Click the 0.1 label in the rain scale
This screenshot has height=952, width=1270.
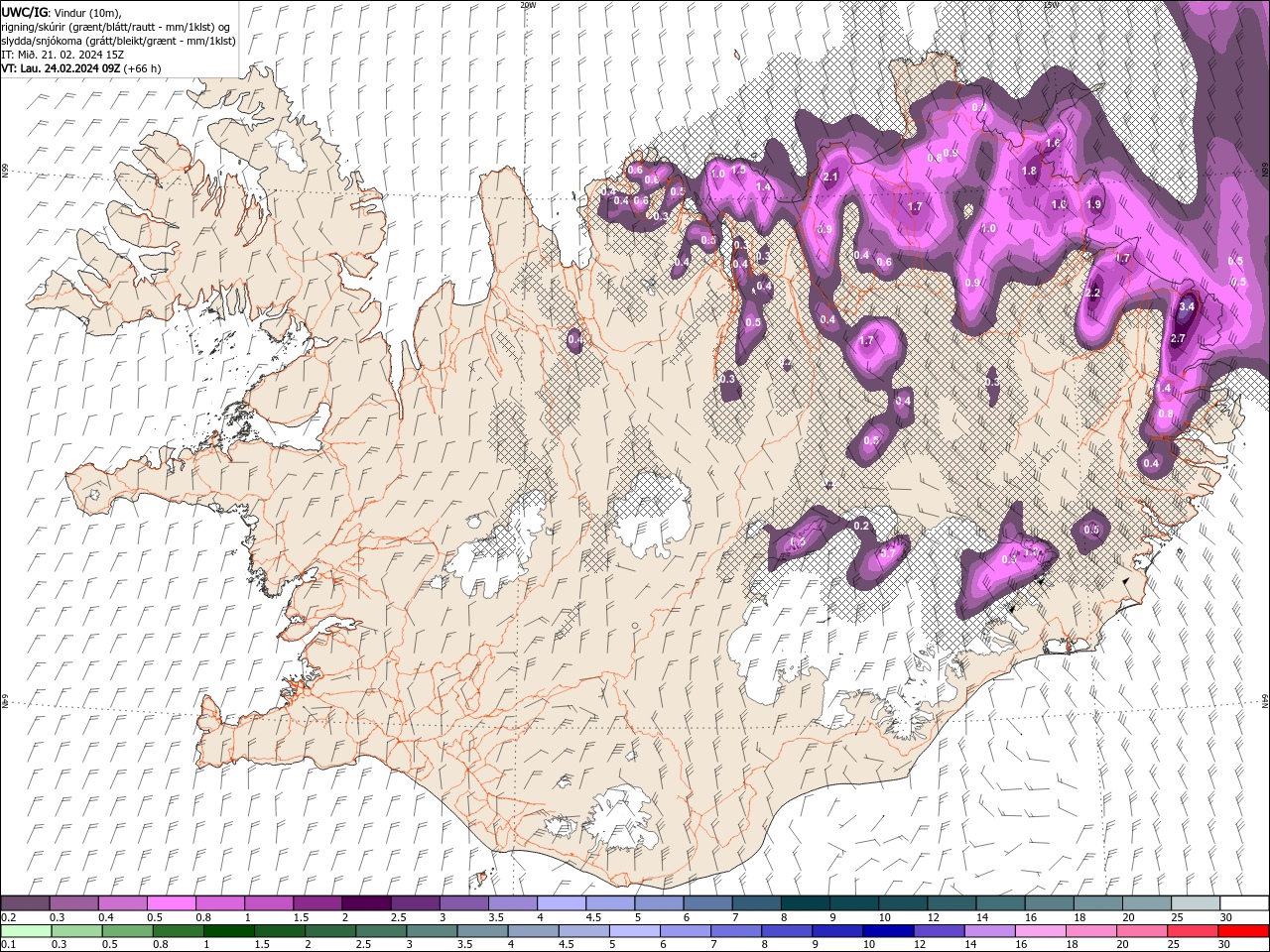[9, 944]
